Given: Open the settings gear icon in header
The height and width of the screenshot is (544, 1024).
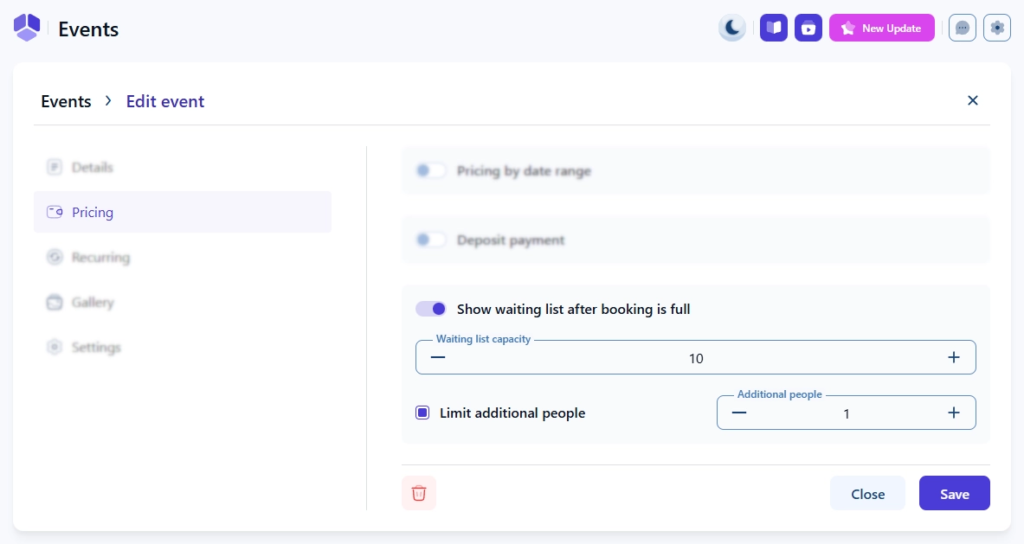Looking at the screenshot, I should [x=997, y=28].
